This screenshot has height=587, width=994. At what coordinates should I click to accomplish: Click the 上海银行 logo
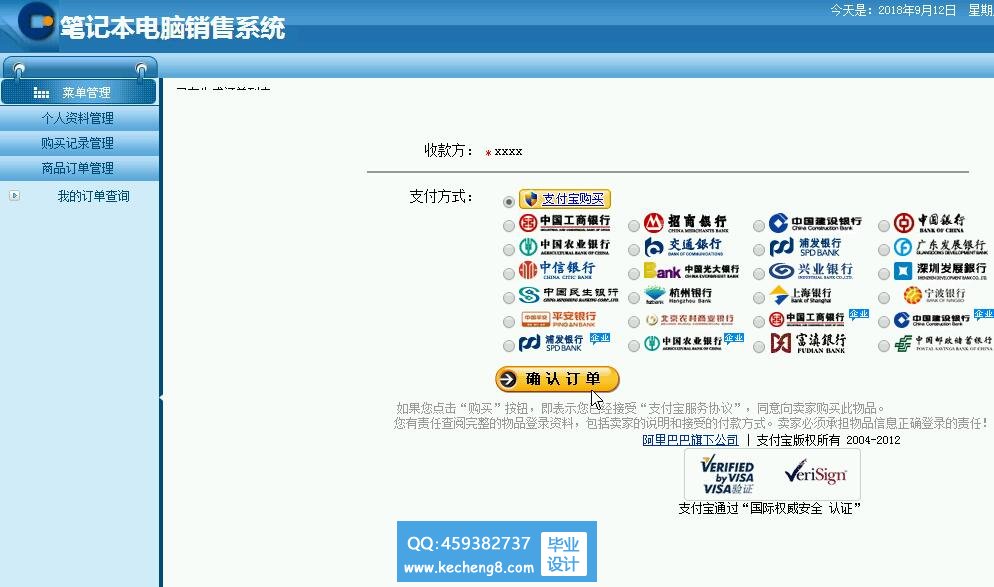point(800,295)
